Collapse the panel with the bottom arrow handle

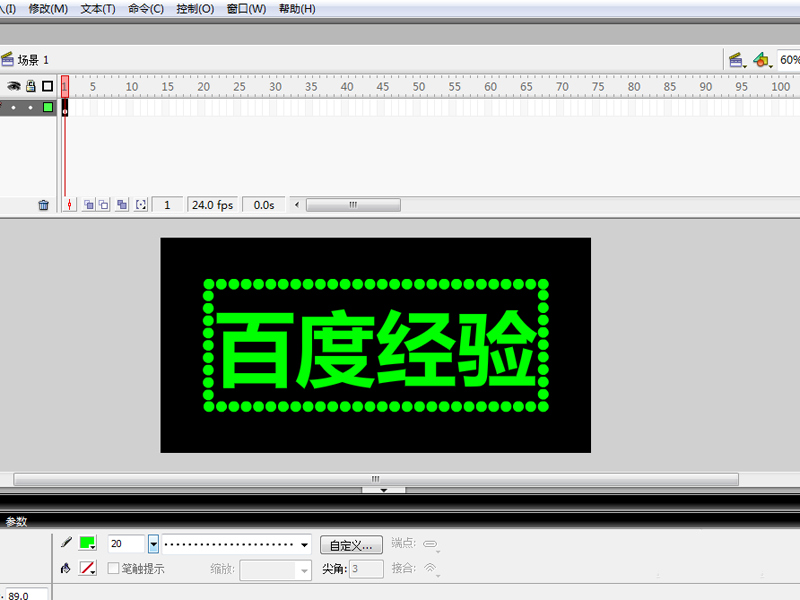point(384,490)
